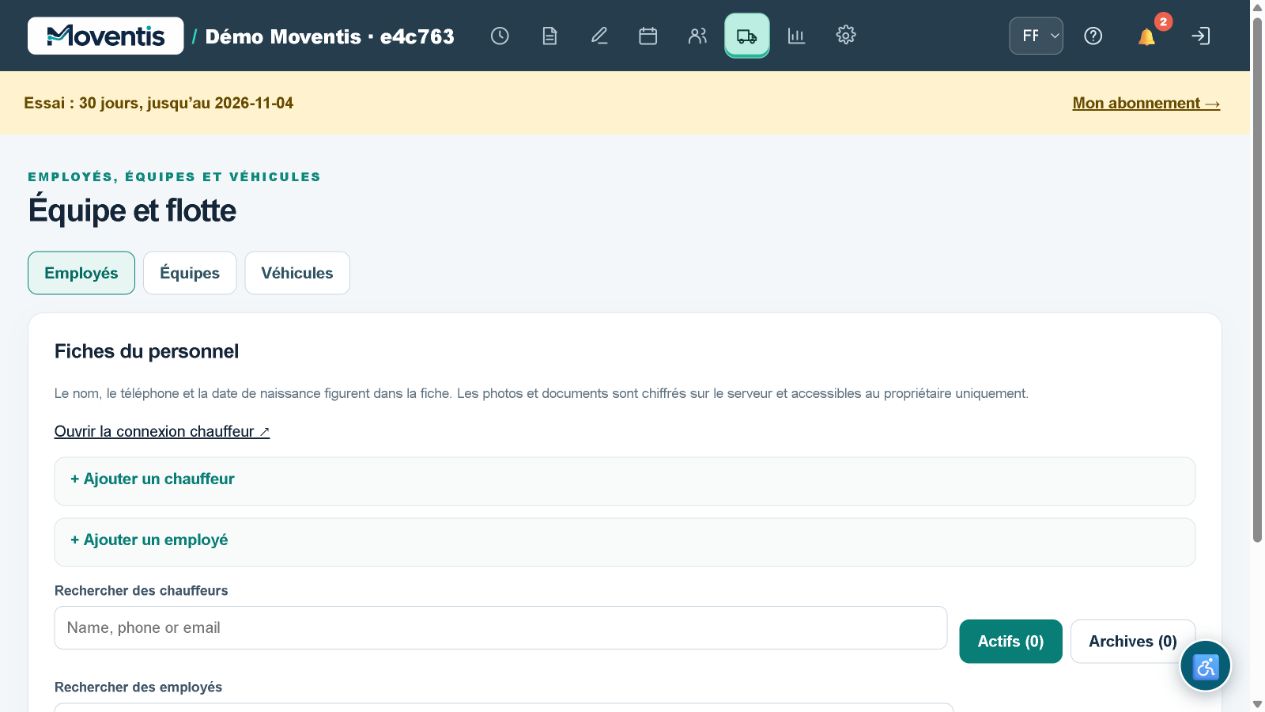Image resolution: width=1265 pixels, height=712 pixels.
Task: Open the settings gear icon
Action: [x=846, y=36]
